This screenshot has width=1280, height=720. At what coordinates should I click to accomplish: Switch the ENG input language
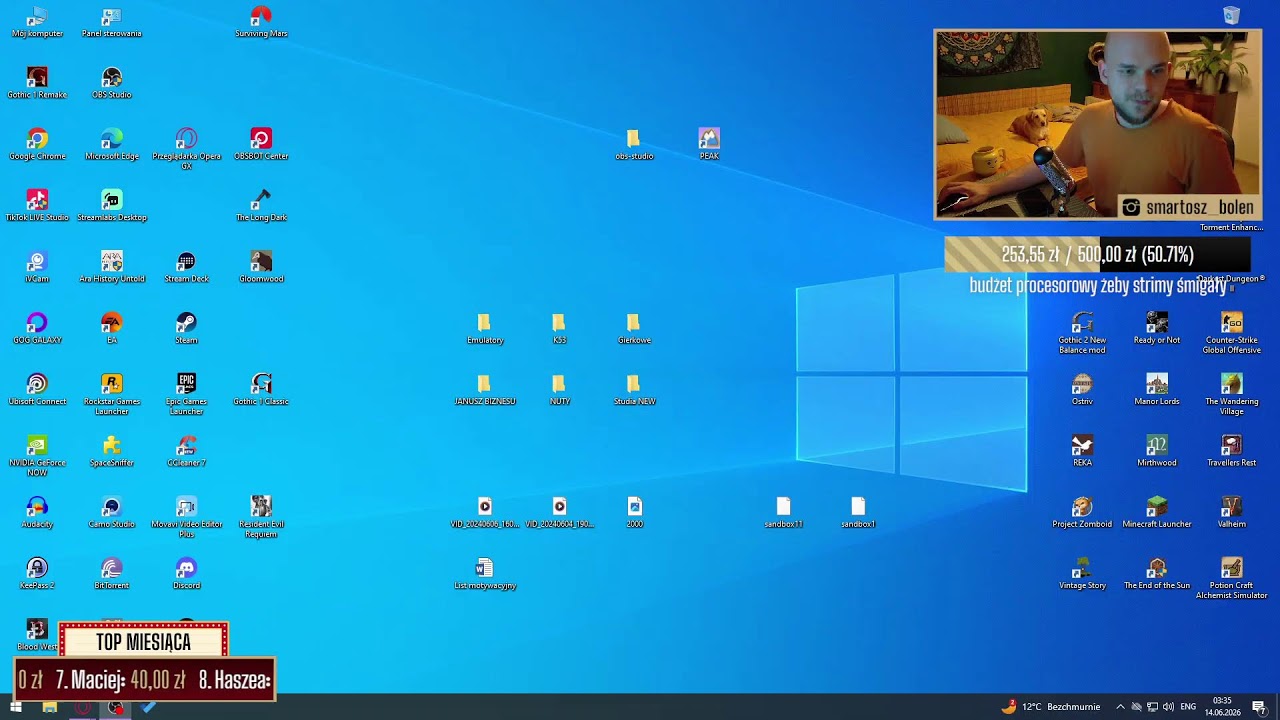point(1188,707)
